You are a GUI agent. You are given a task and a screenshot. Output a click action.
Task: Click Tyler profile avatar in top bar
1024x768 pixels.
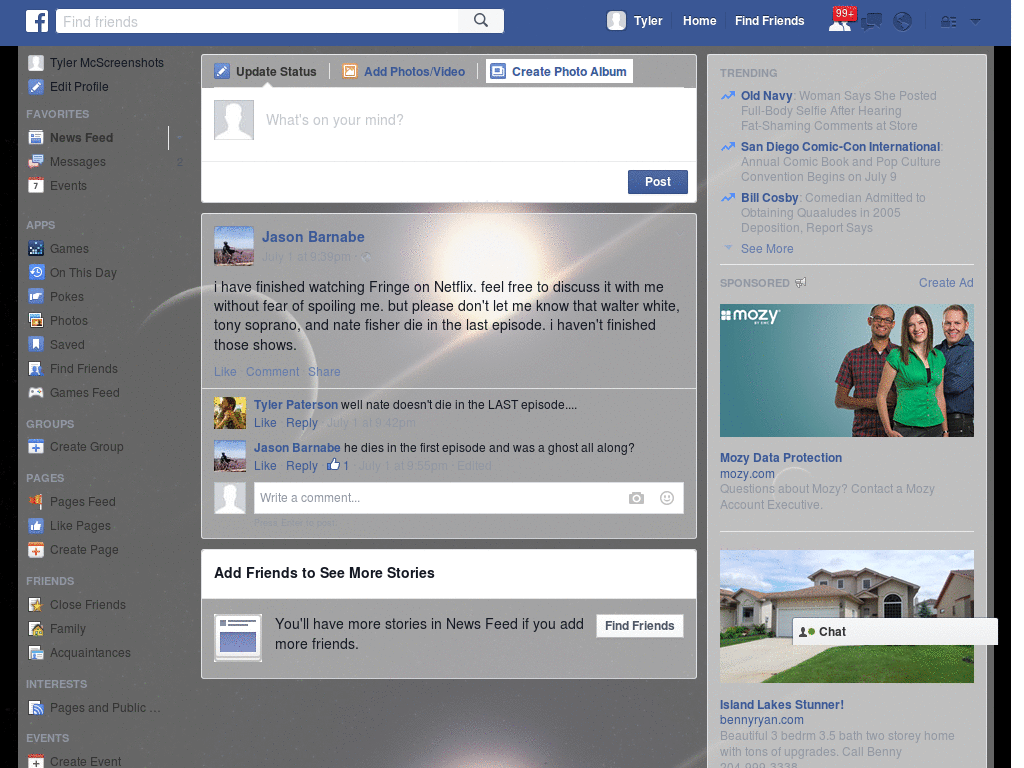[616, 21]
